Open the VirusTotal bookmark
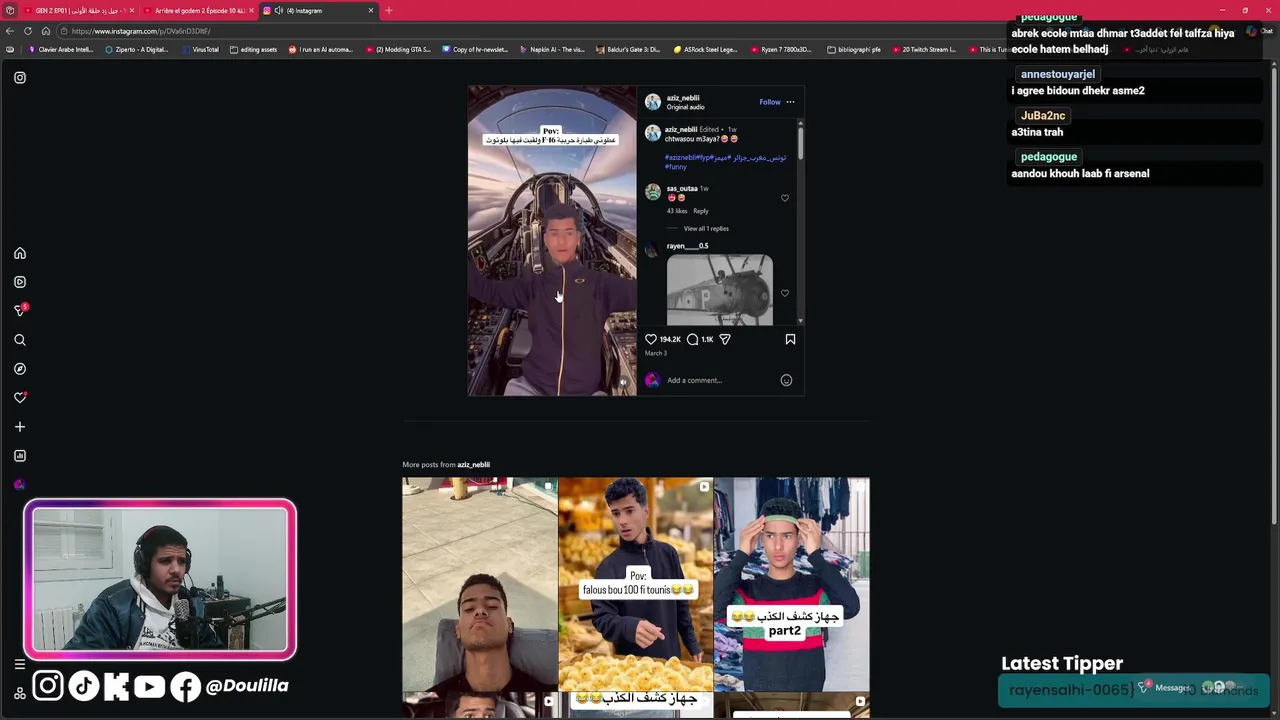The height and width of the screenshot is (720, 1280). pos(200,49)
